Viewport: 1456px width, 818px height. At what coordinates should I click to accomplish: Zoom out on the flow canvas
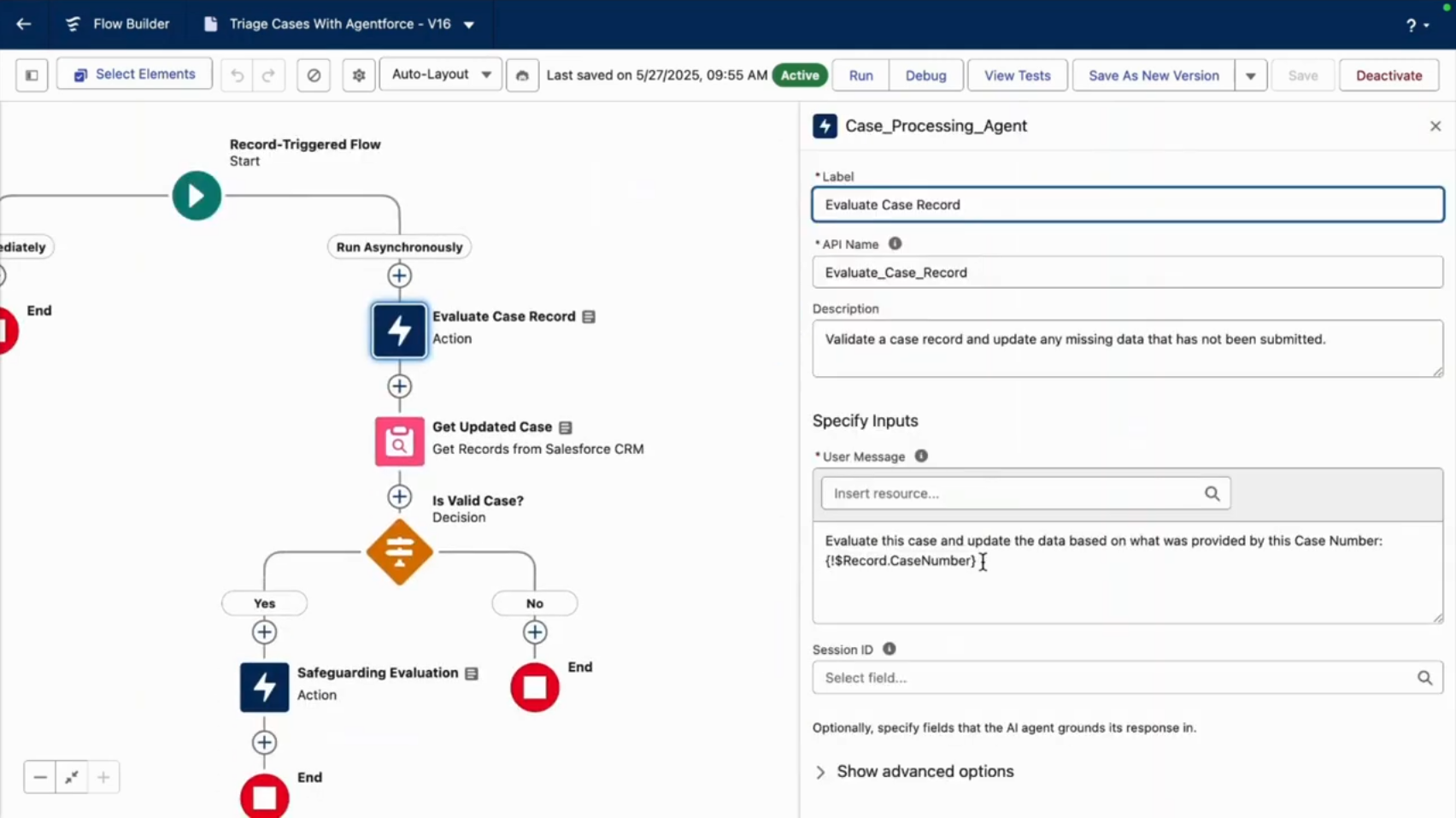click(x=39, y=777)
